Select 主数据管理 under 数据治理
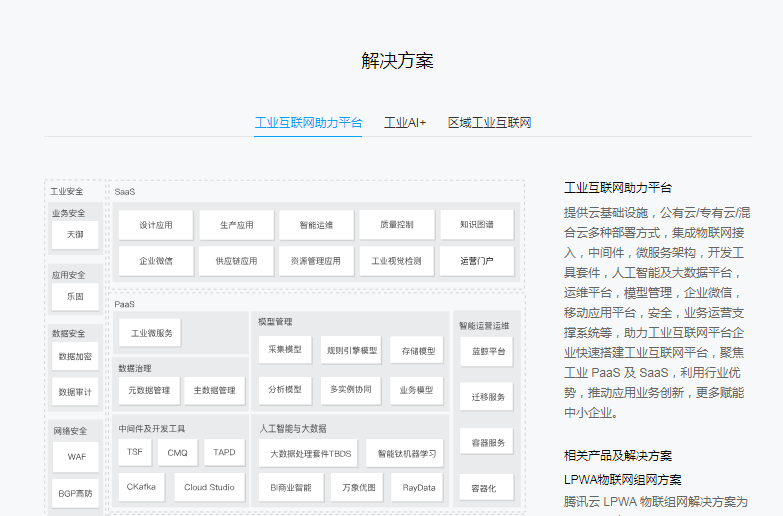783x516 pixels. pyautogui.click(x=215, y=390)
